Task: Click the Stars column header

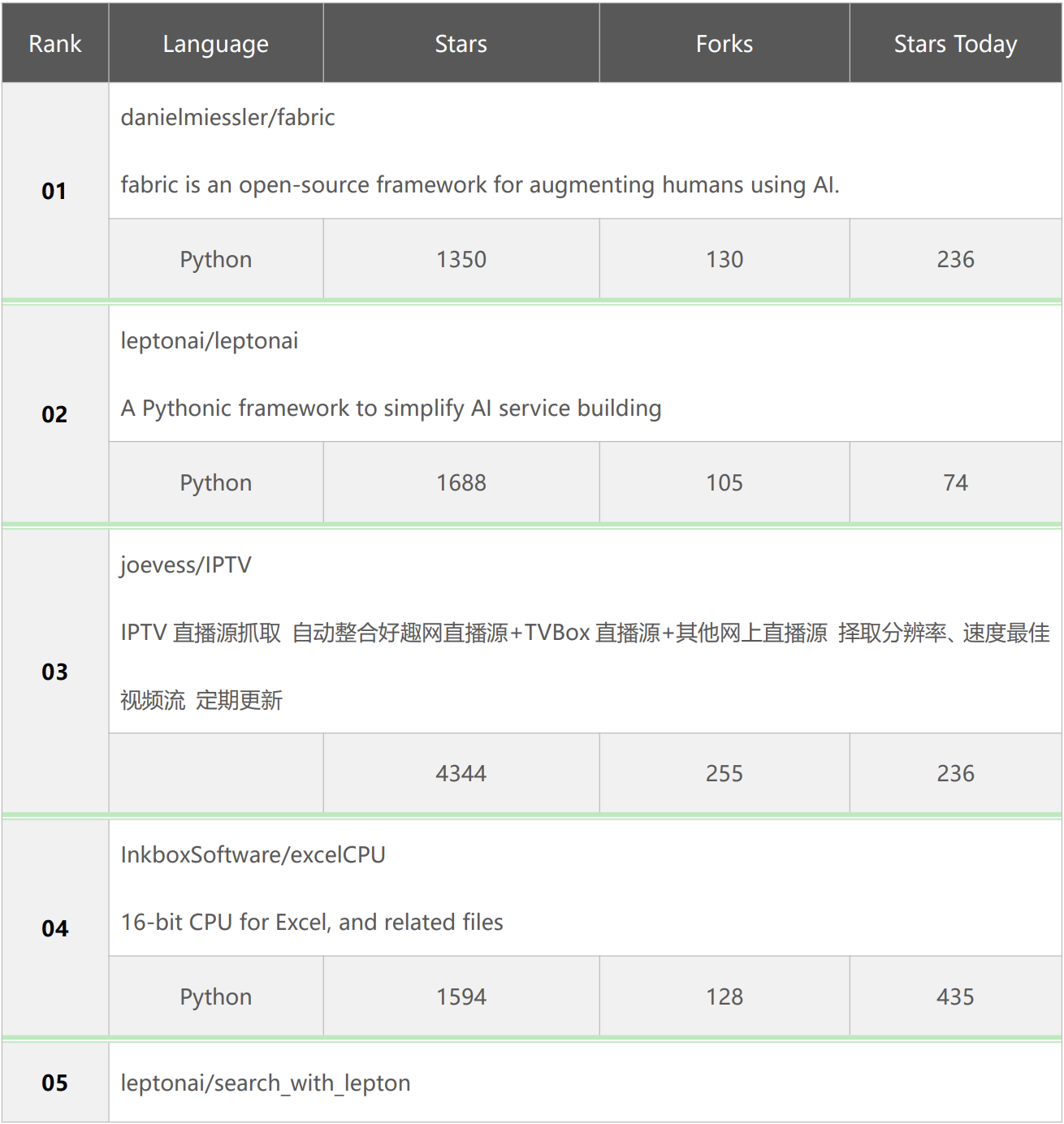Action: coord(461,44)
